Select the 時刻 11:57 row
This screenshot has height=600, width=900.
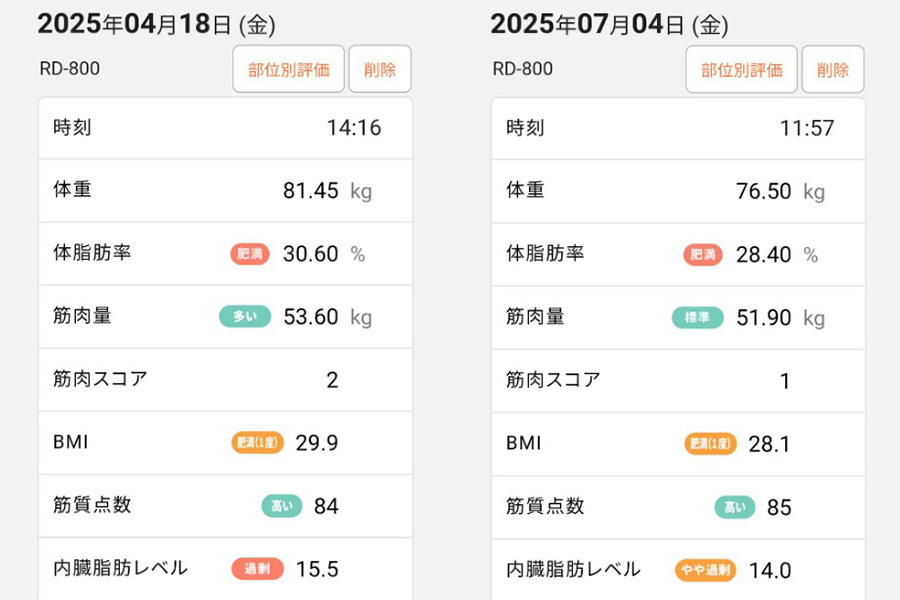(678, 128)
